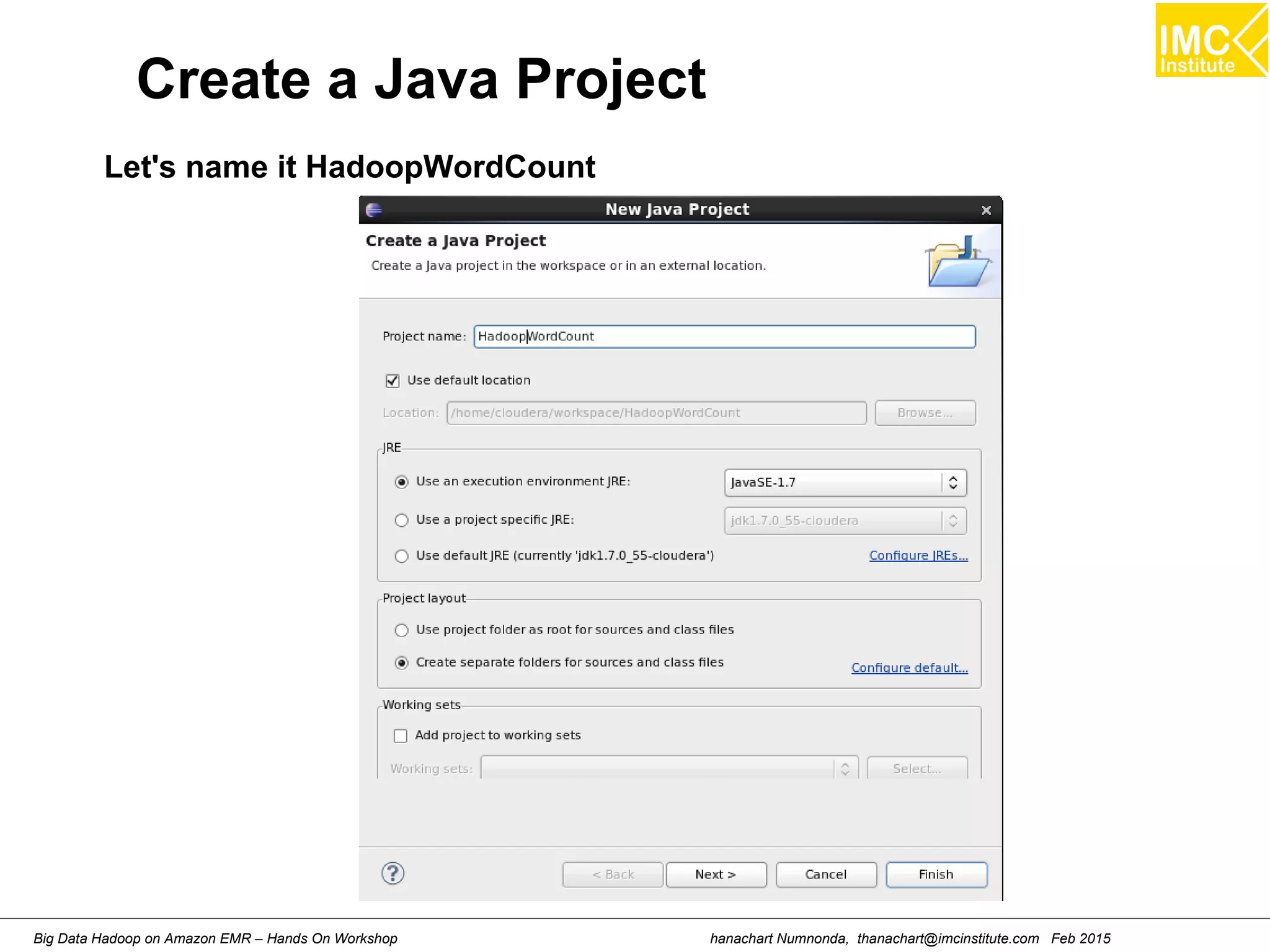
Task: Open the JavaSE-1.7 execution environment dropdown
Action: click(845, 483)
